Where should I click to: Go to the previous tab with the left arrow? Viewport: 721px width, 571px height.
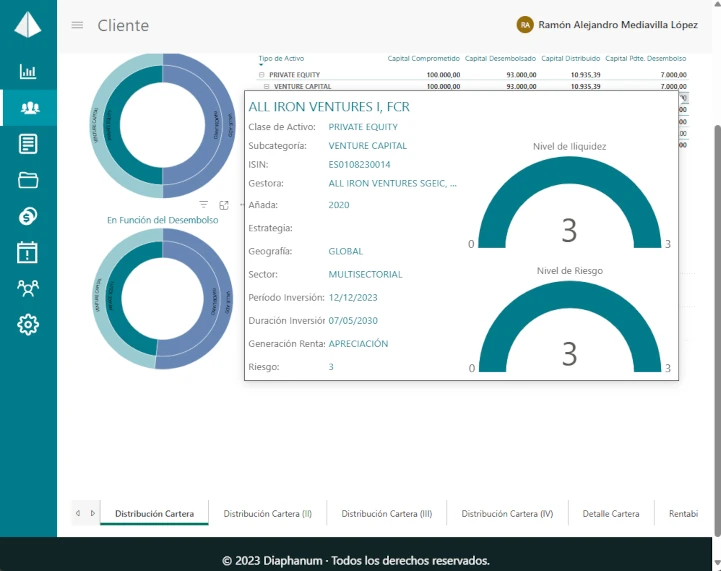[78, 513]
